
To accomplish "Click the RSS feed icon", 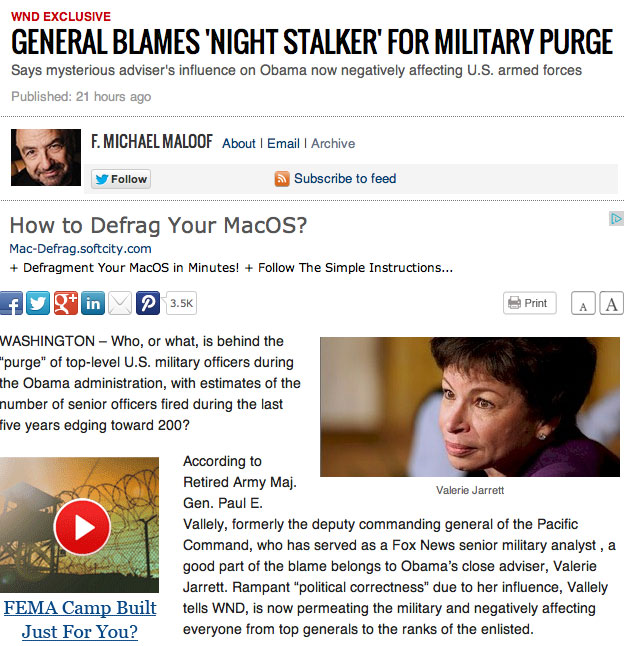I will 282,179.
